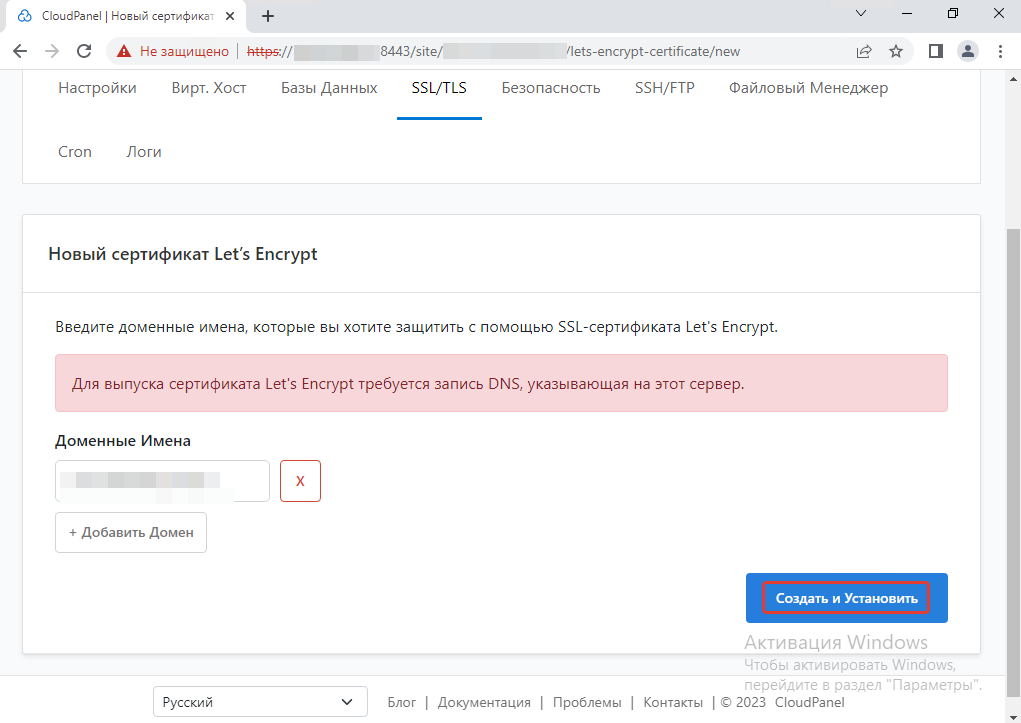
Task: Open the browser side panel
Action: coord(936,51)
